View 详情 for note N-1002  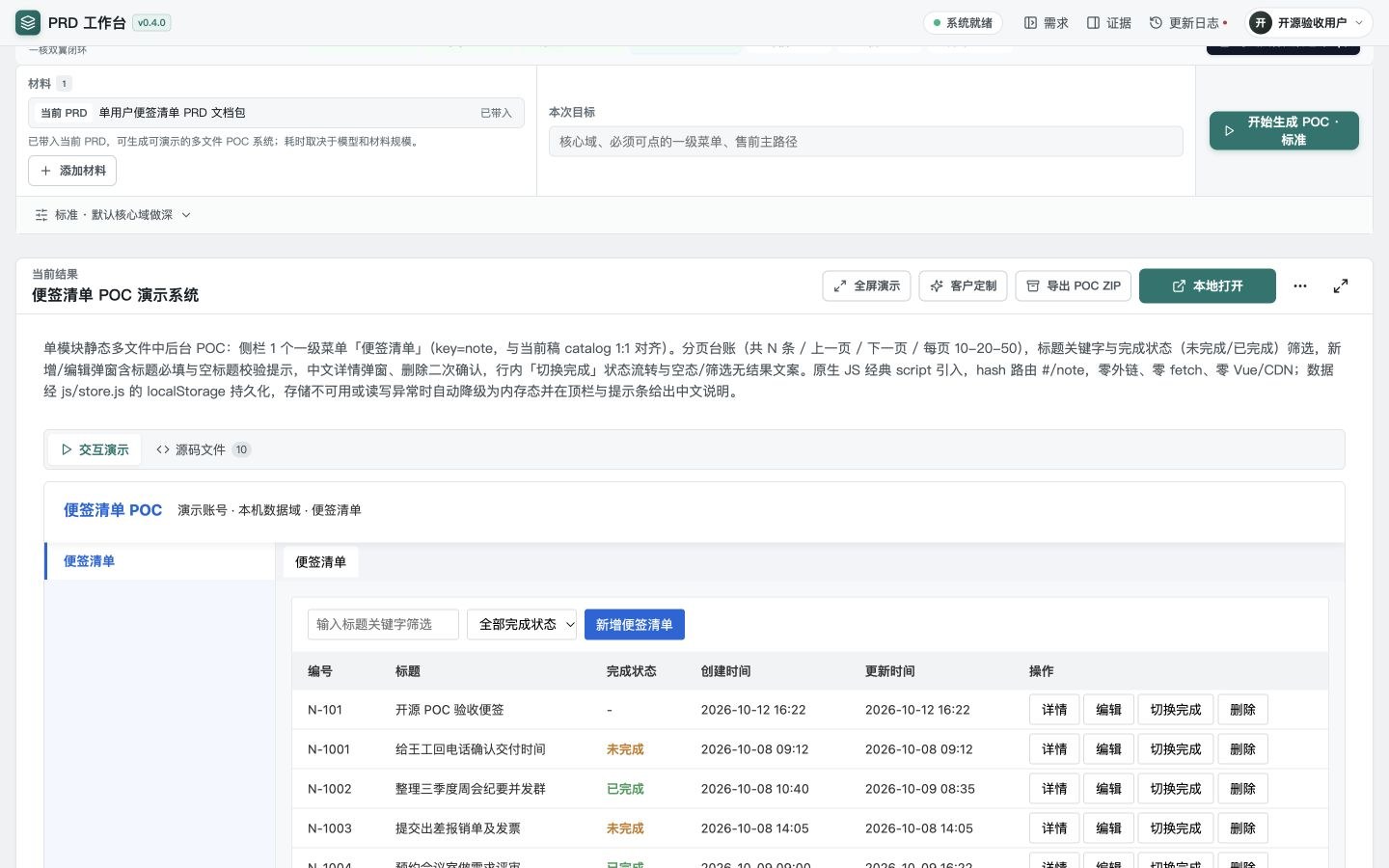pos(1054,789)
